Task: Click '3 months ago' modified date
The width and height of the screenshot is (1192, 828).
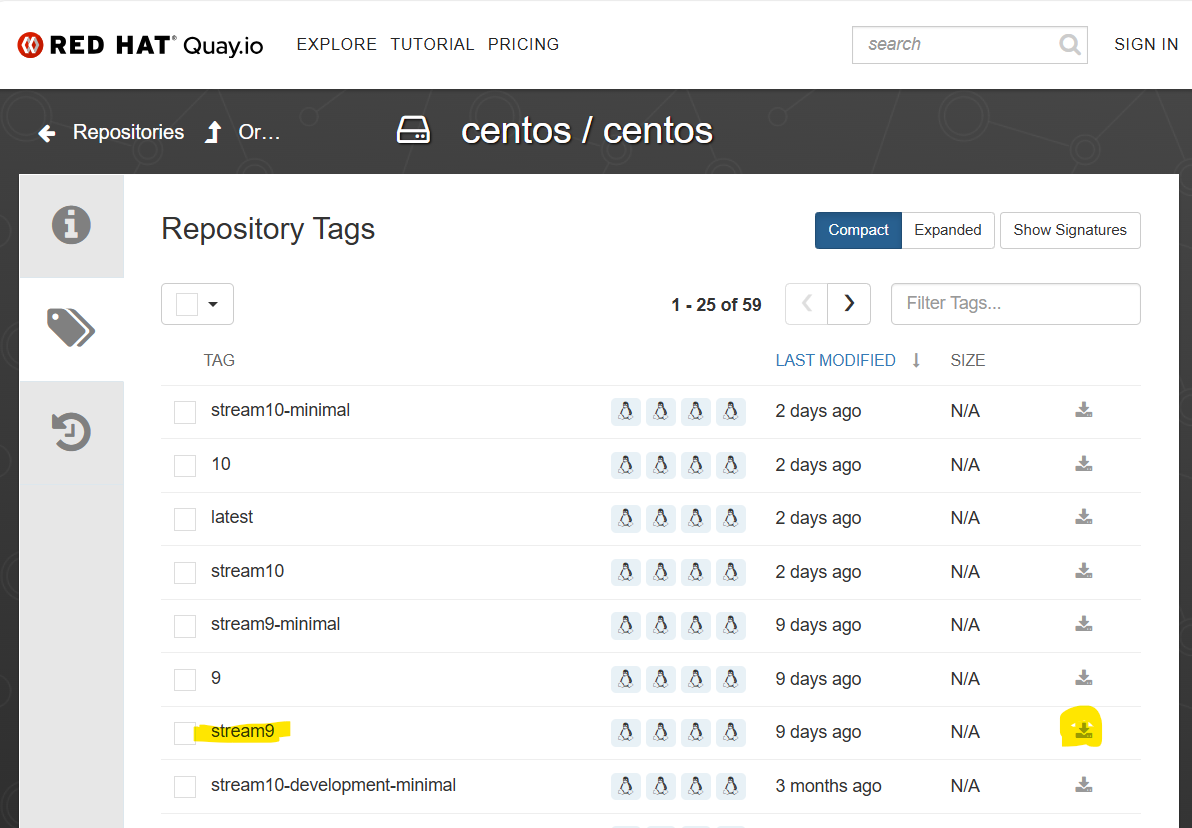Action: point(829,786)
